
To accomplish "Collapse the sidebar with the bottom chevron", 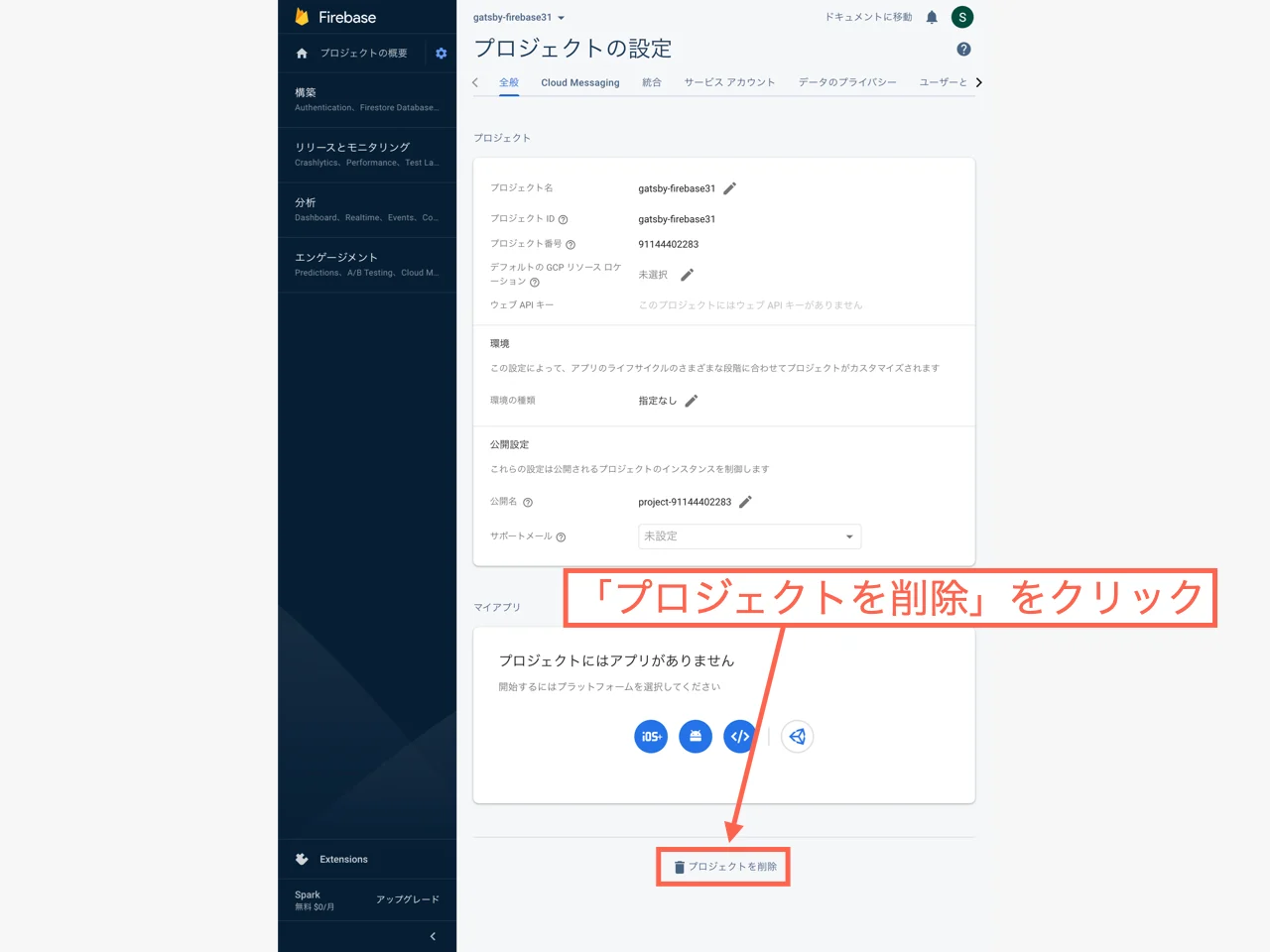I will [x=432, y=935].
